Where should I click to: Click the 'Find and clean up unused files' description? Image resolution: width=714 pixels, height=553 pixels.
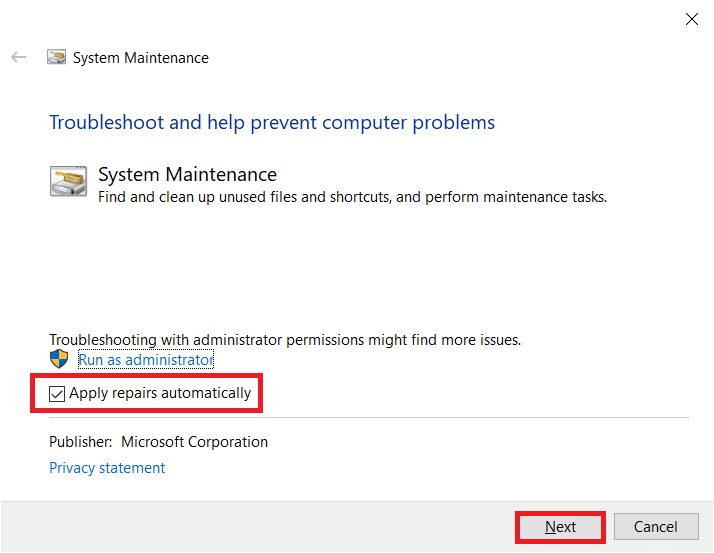[352, 197]
